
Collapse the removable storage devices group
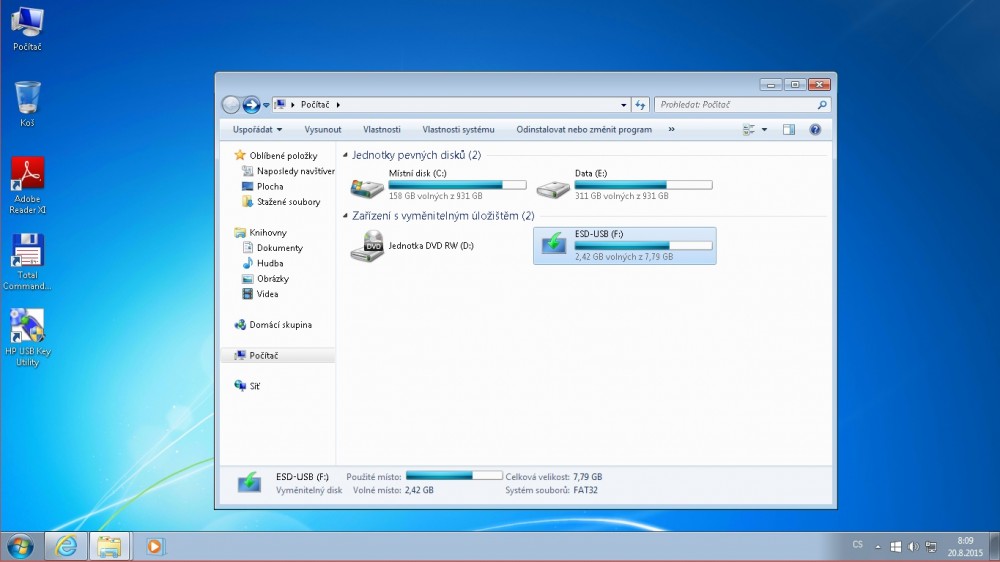tap(345, 216)
